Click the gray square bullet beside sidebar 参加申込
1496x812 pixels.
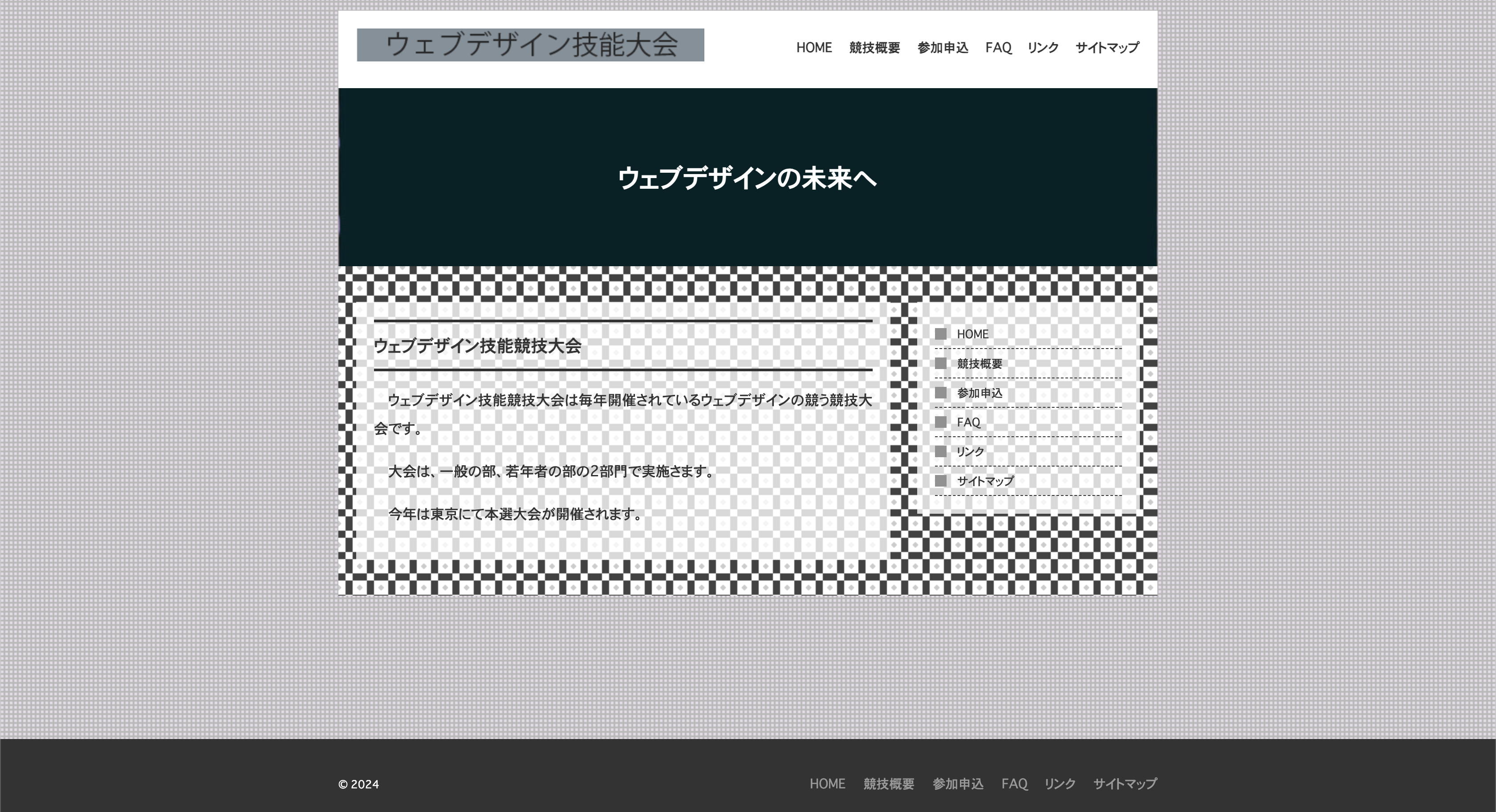click(941, 393)
